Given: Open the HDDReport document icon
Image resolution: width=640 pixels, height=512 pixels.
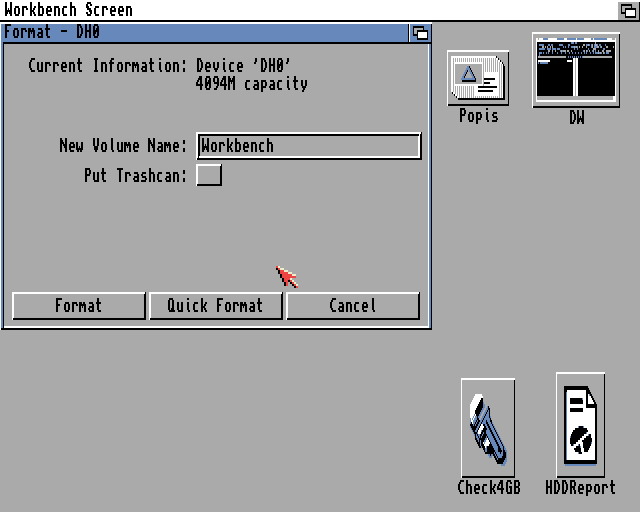Looking at the screenshot, I should (580, 425).
